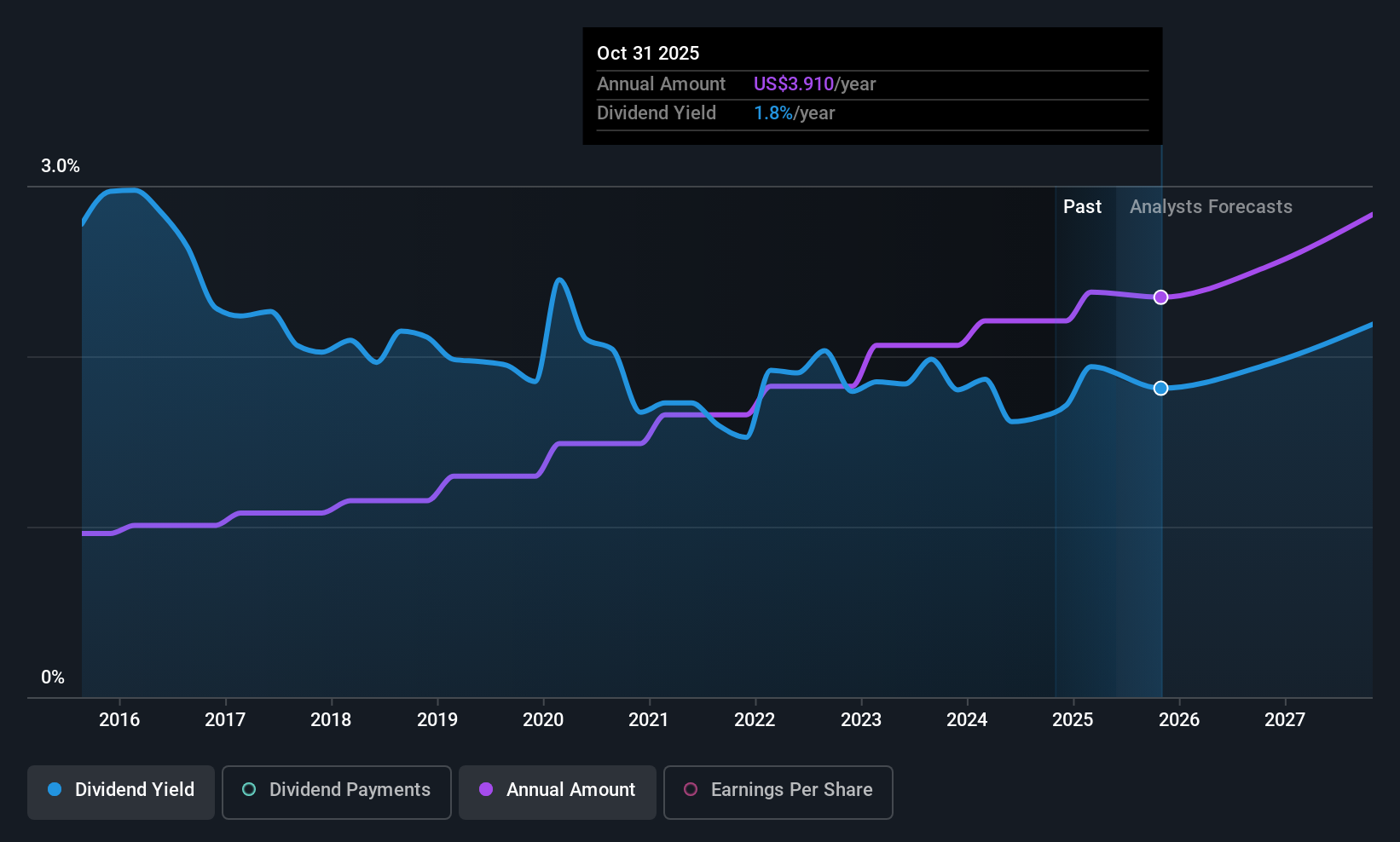The width and height of the screenshot is (1400, 842).
Task: Click the purple Annual Amount data point
Action: (1160, 297)
